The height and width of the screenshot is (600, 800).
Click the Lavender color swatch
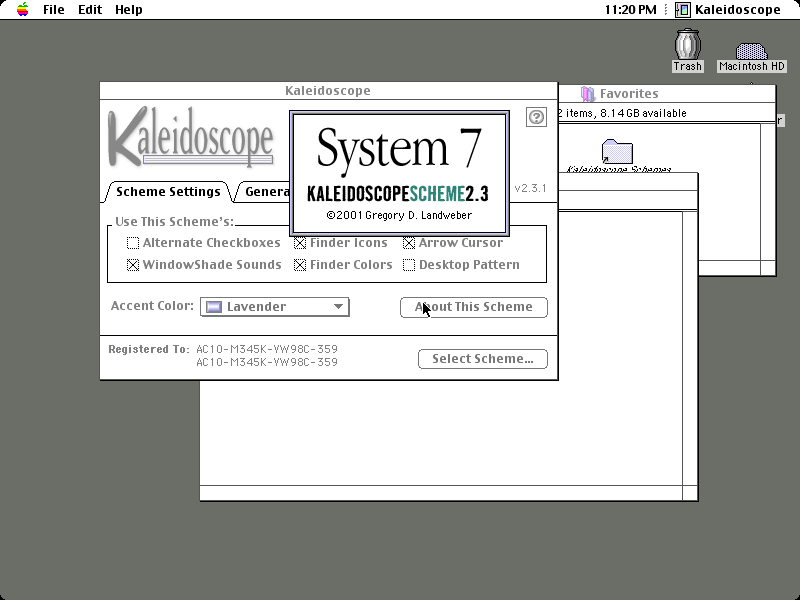coord(214,307)
